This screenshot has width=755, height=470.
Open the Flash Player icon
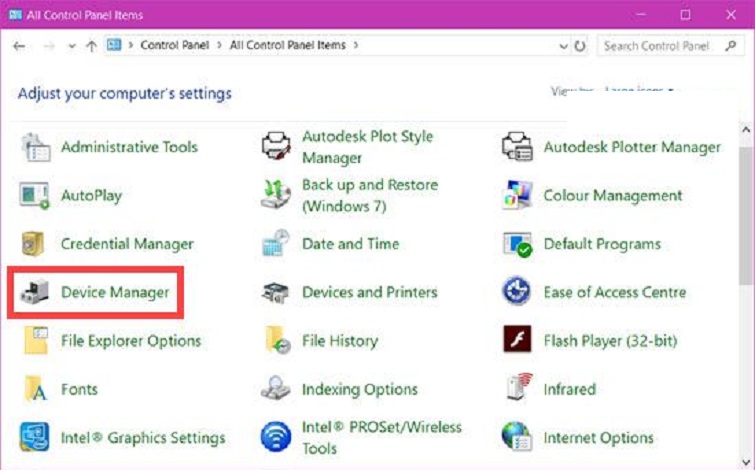(517, 339)
